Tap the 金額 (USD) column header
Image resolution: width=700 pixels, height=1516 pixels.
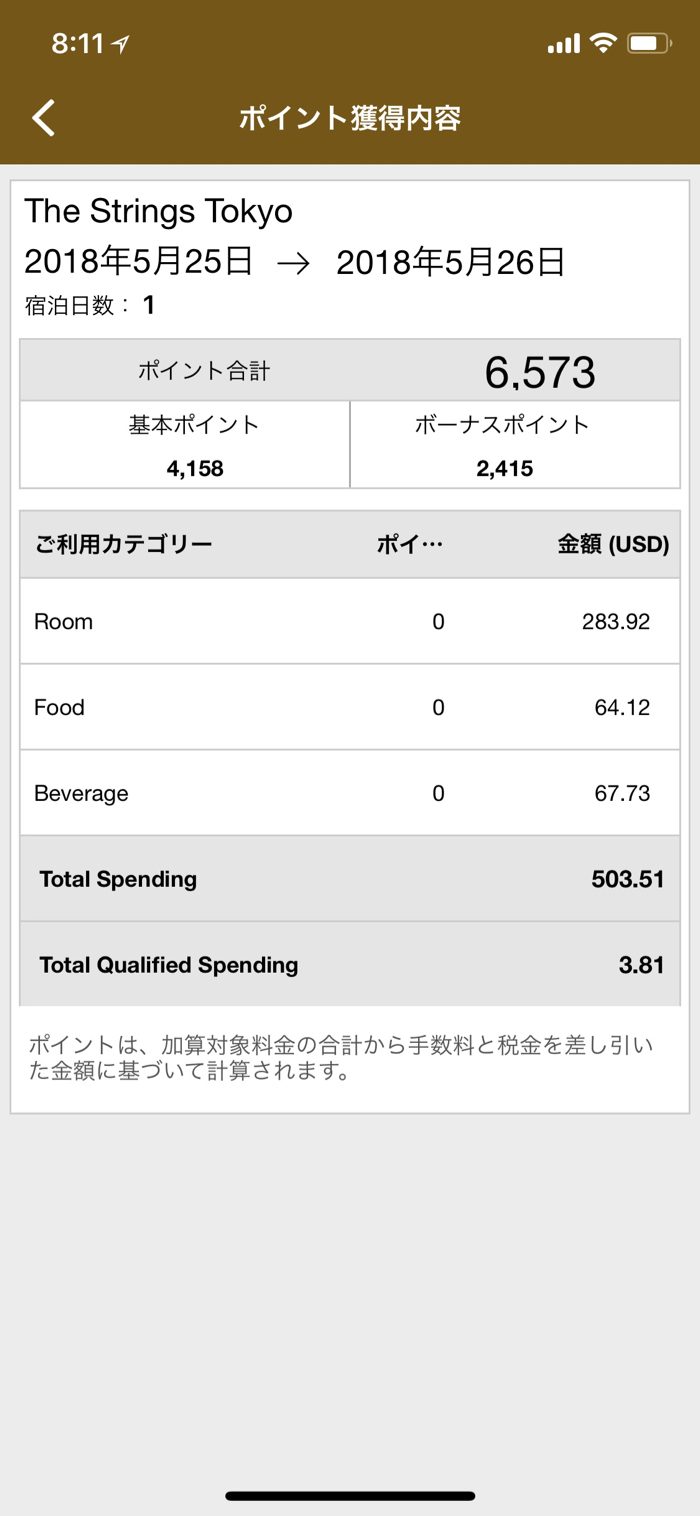(x=613, y=545)
